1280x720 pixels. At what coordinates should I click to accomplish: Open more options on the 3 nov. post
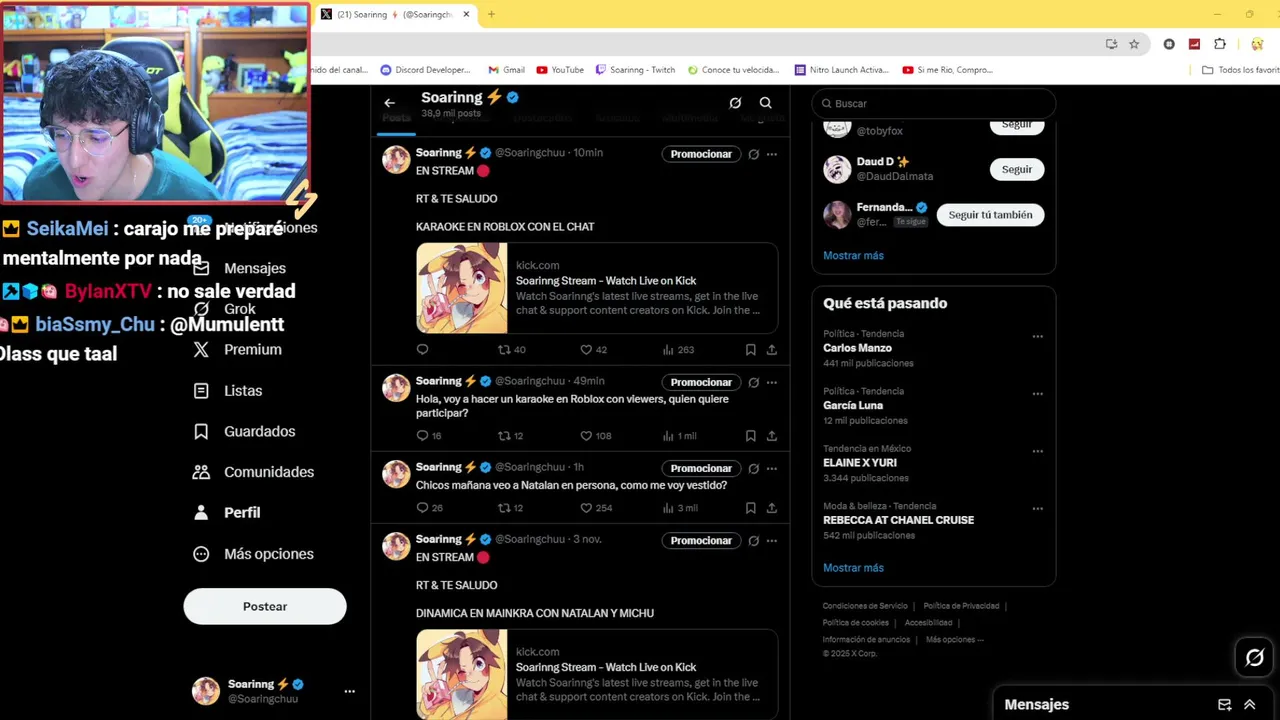point(772,540)
